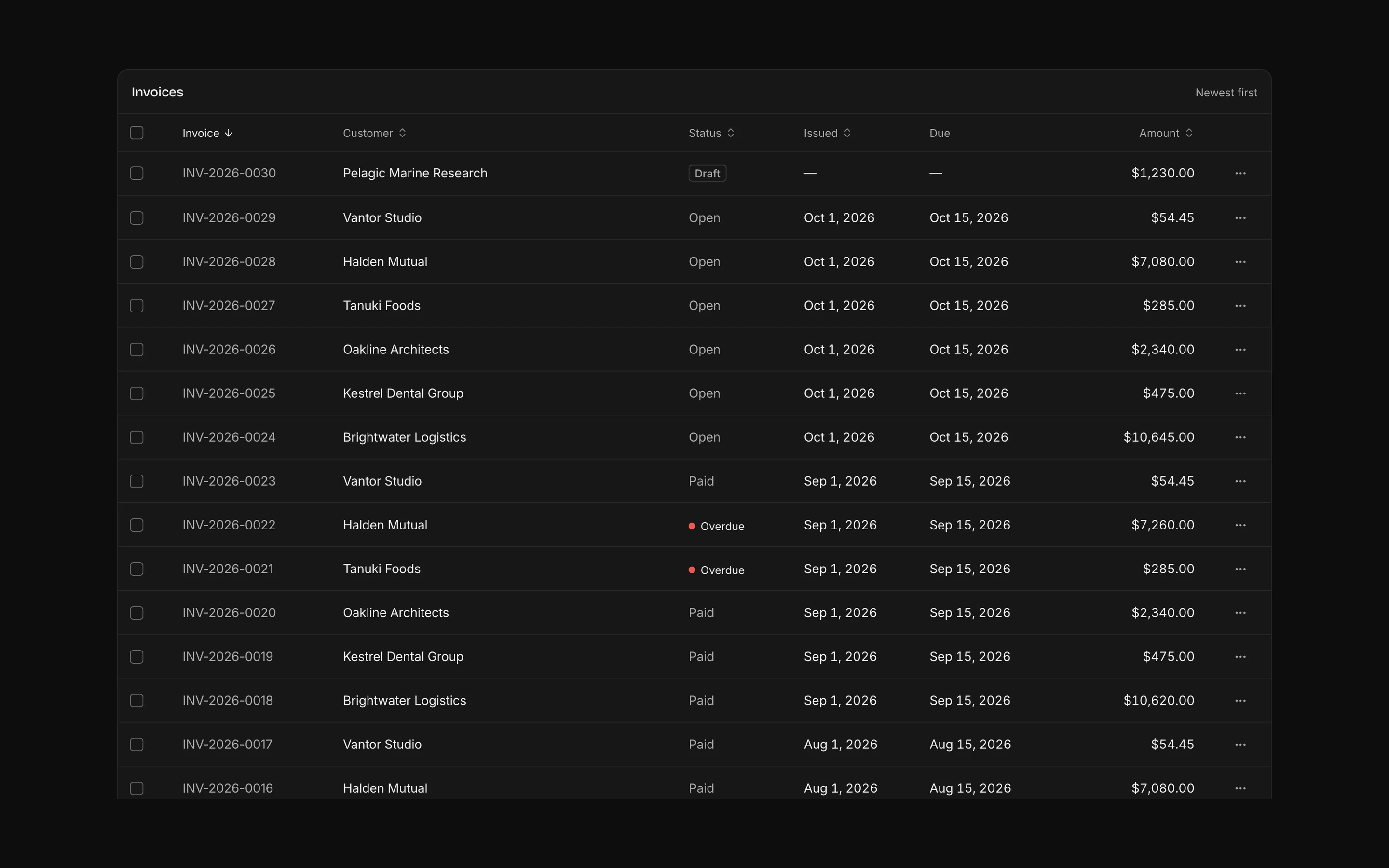Open the more options for INV-2026-0029
Image resolution: width=1389 pixels, height=868 pixels.
1240,218
